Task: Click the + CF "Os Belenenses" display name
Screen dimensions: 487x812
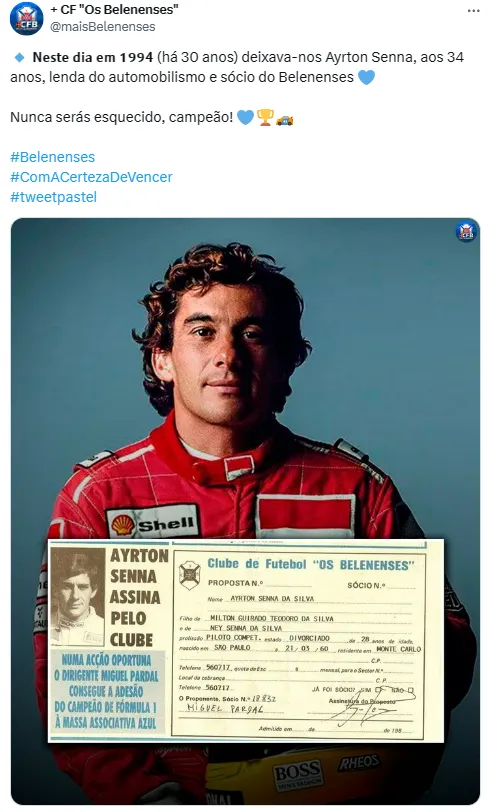Action: tap(114, 9)
